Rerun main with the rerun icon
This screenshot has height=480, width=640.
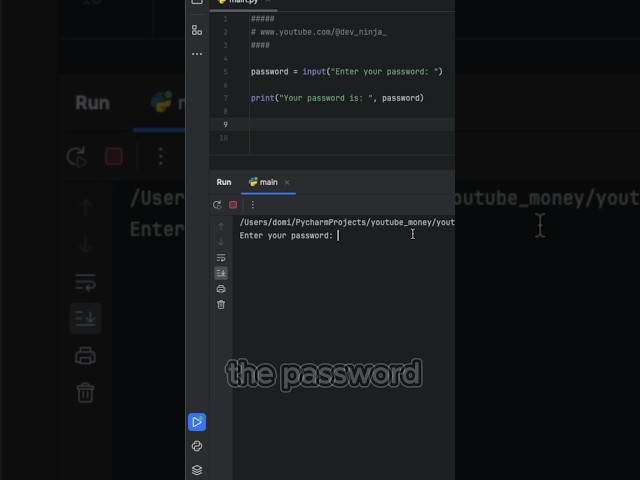click(x=217, y=205)
